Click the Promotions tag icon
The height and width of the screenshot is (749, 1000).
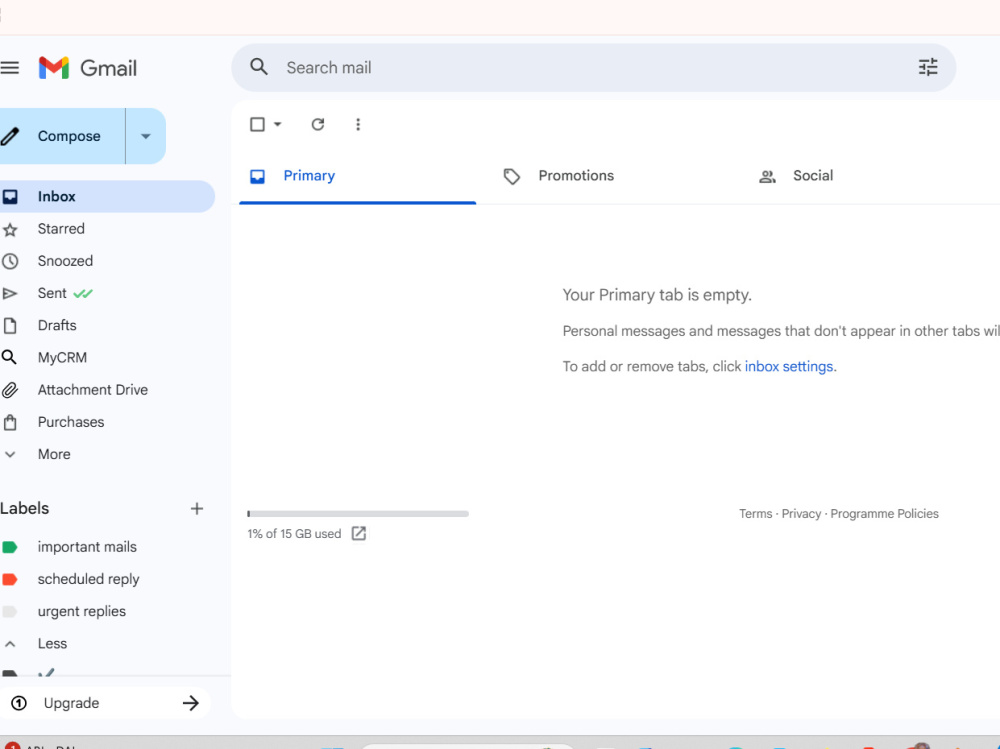pyautogui.click(x=511, y=176)
